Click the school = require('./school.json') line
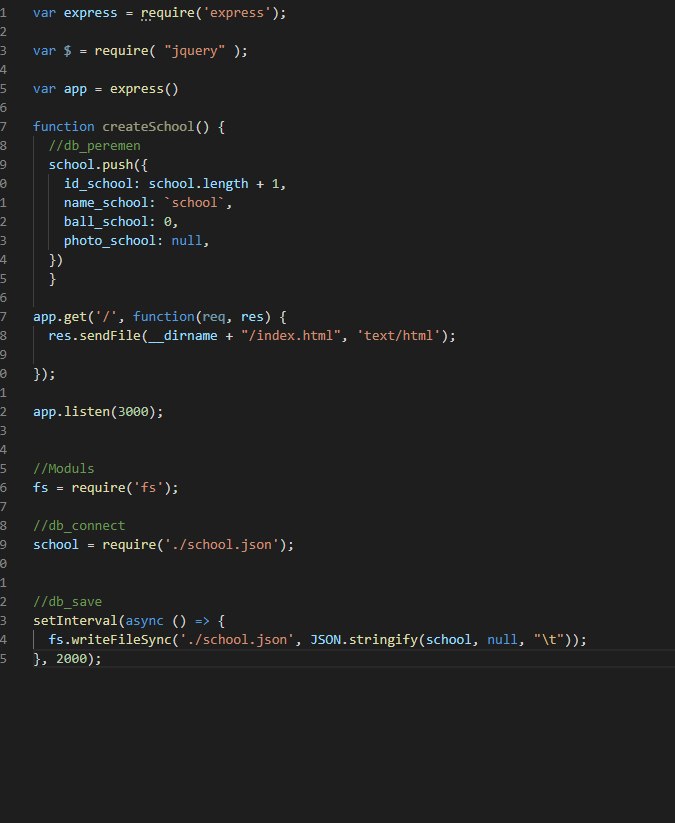This screenshot has height=823, width=675. pyautogui.click(x=163, y=544)
